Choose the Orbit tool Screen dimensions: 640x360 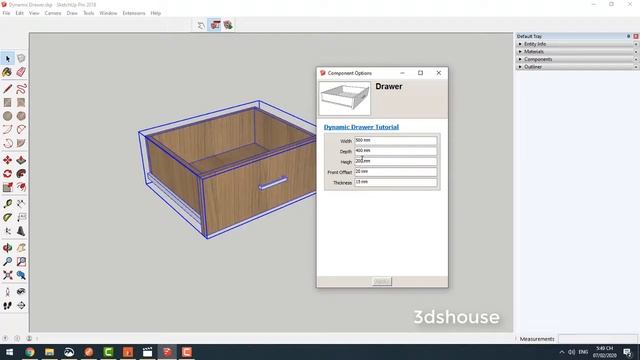[x=8, y=248]
